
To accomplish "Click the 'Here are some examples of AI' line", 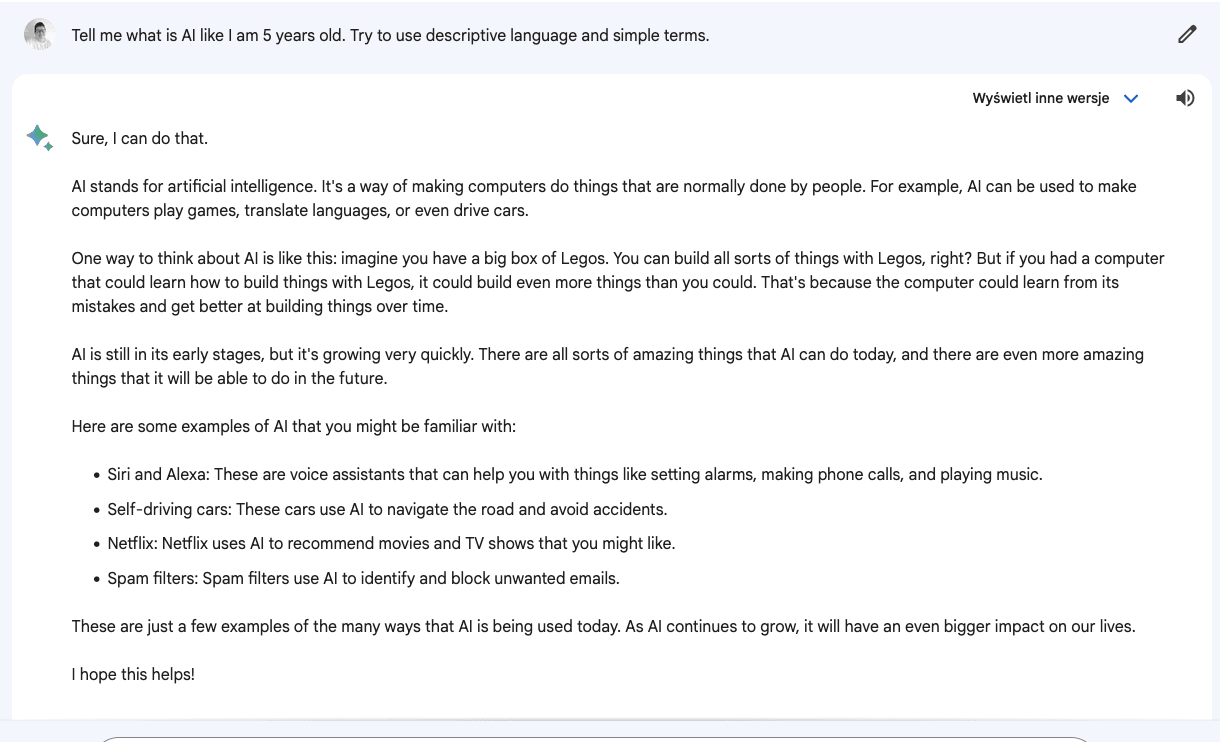I will tap(294, 427).
